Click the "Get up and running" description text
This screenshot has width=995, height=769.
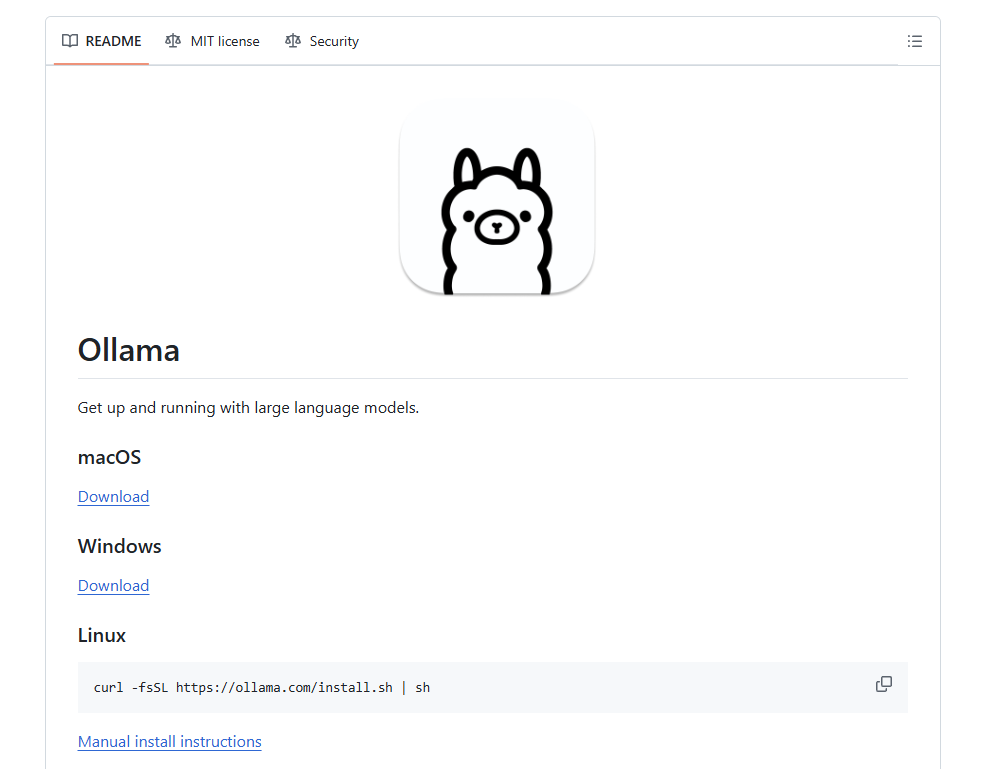coord(248,408)
